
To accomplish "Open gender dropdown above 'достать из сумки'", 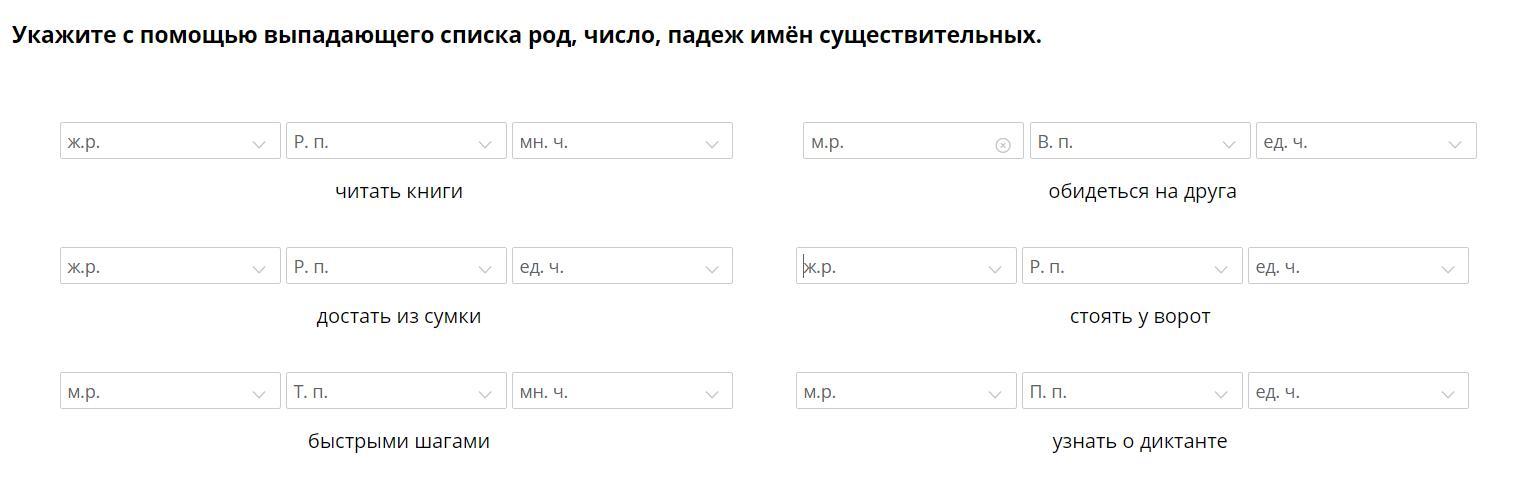I will 170,266.
